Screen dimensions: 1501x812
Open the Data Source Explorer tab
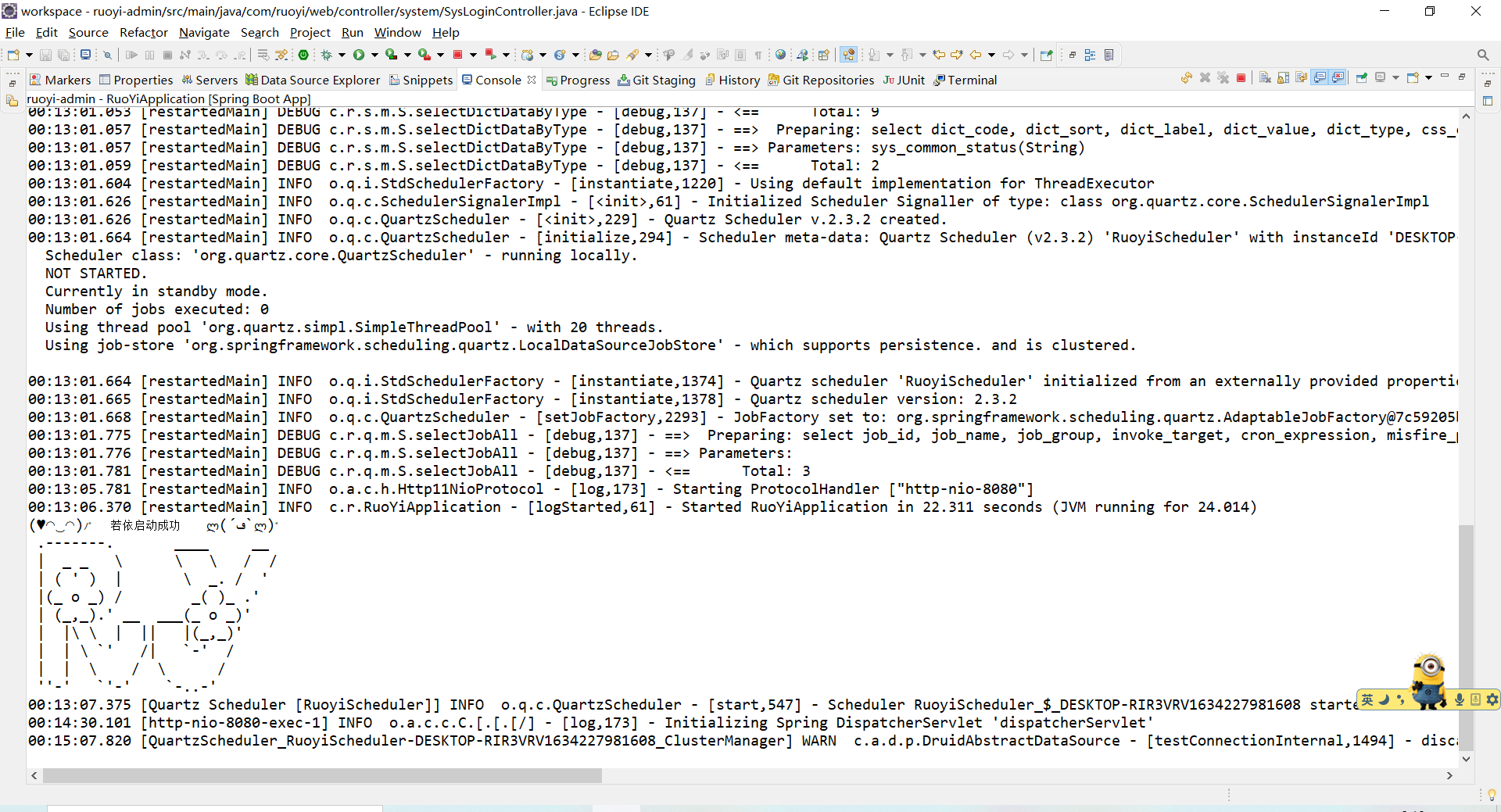(x=313, y=80)
